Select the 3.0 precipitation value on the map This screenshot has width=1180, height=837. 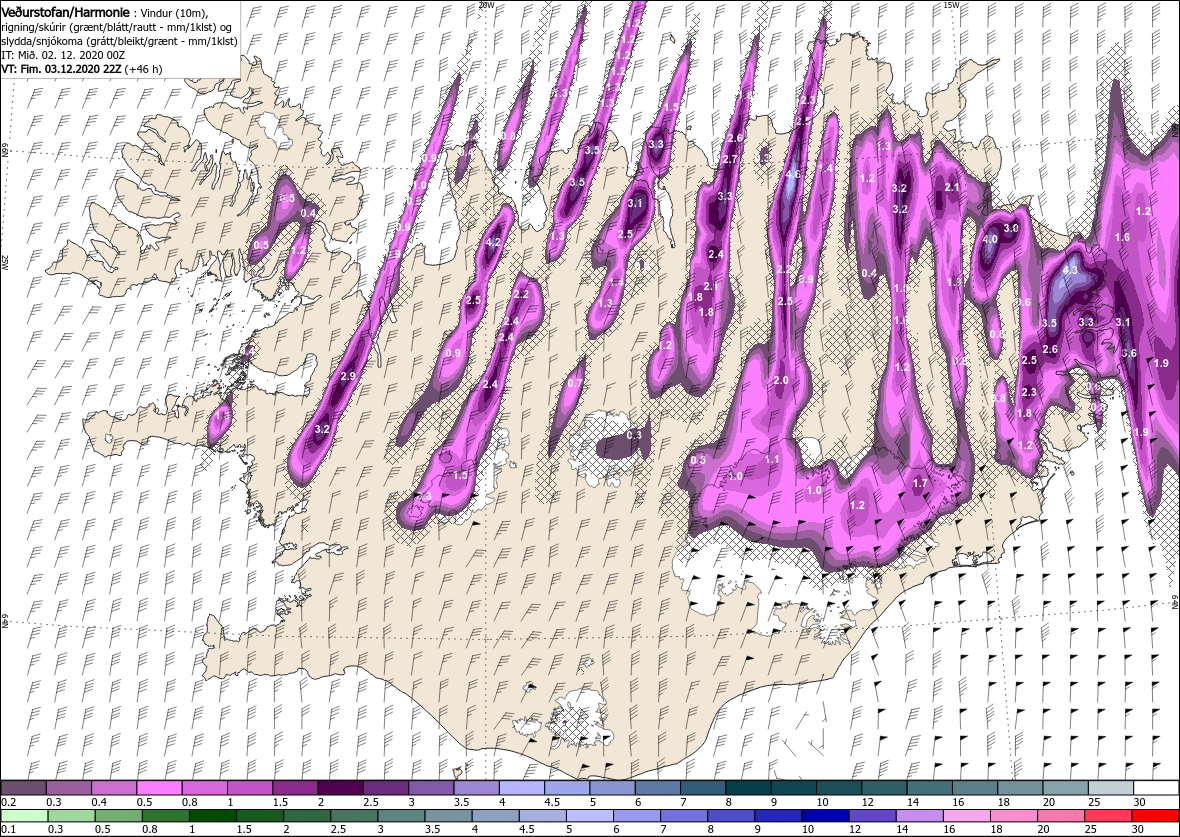pyautogui.click(x=1011, y=228)
